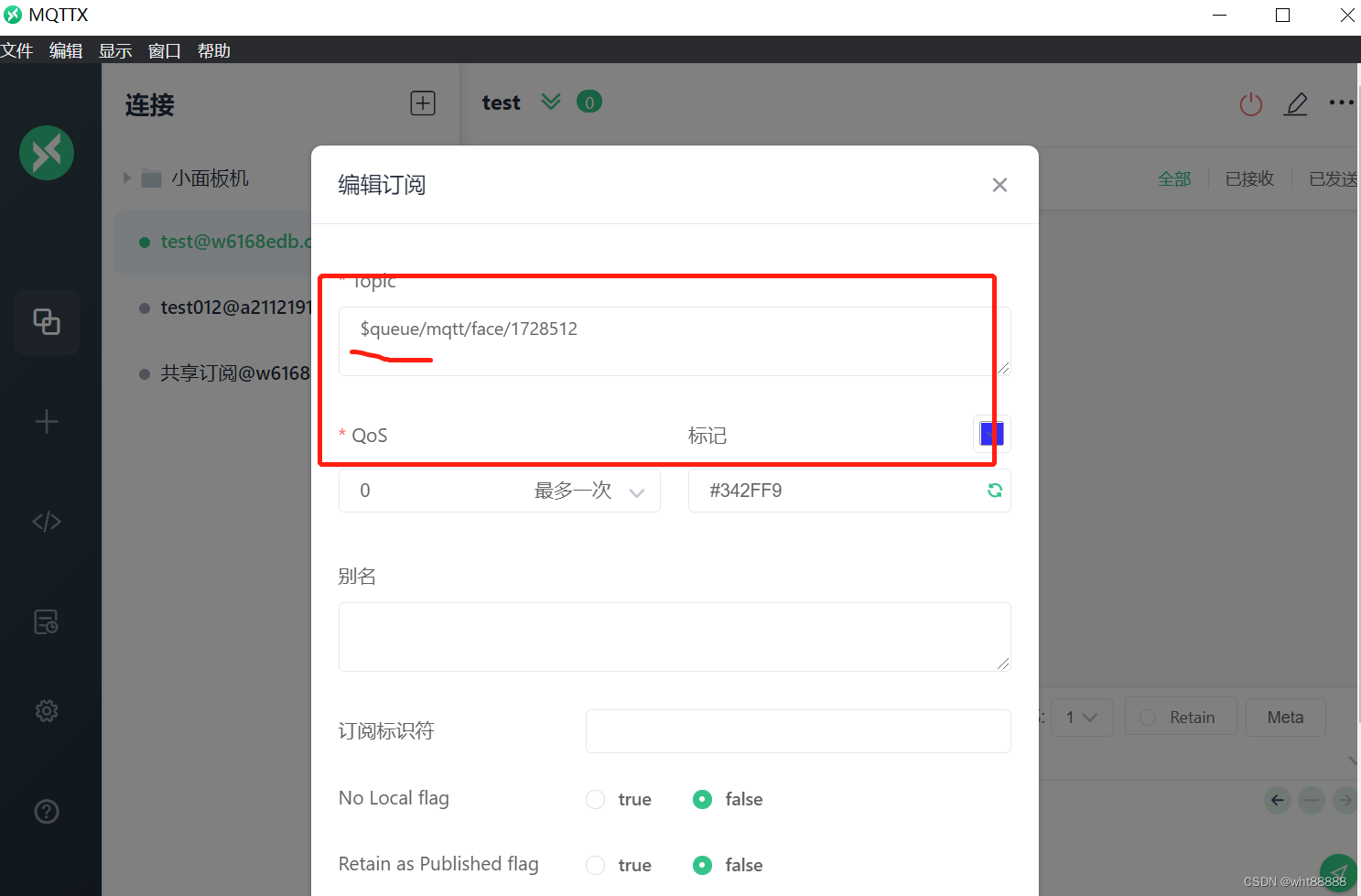Click the green send message button
1361x896 pixels.
(x=1339, y=874)
